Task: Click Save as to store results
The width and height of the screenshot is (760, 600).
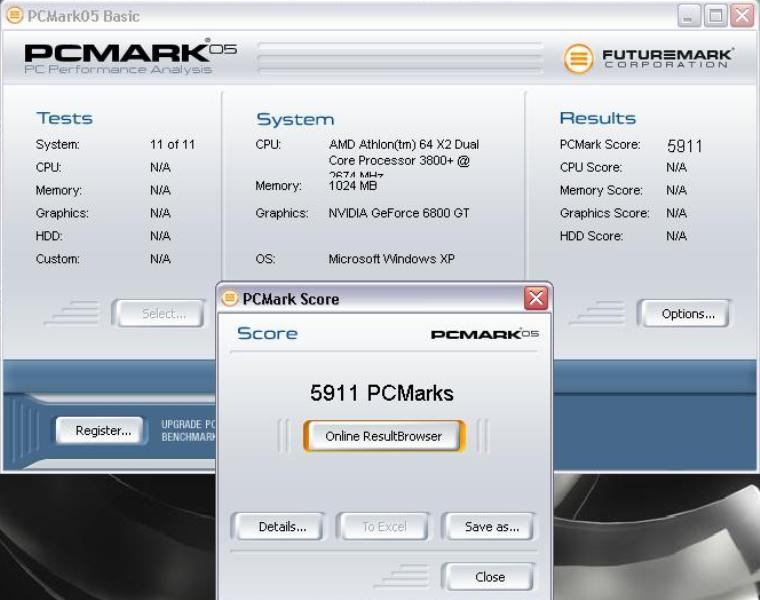Action: tap(491, 527)
